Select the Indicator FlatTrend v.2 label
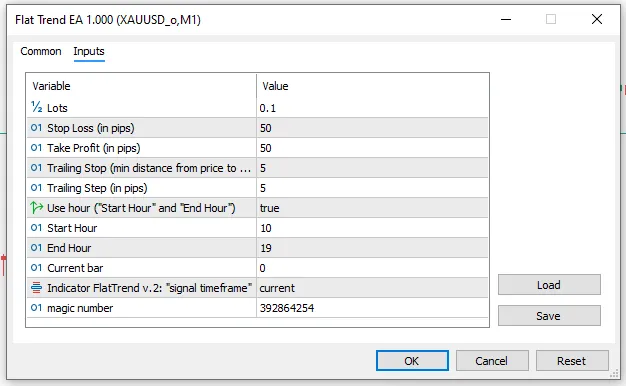Image resolution: width=626 pixels, height=386 pixels. 149,287
